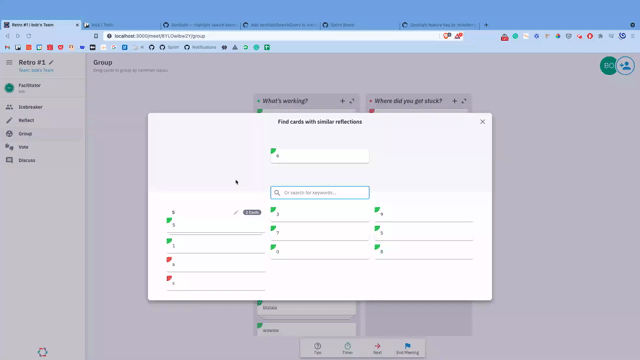This screenshot has height=360, width=640.
Task: Switch to the Spotlight feature flag tab
Action: click(x=440, y=25)
